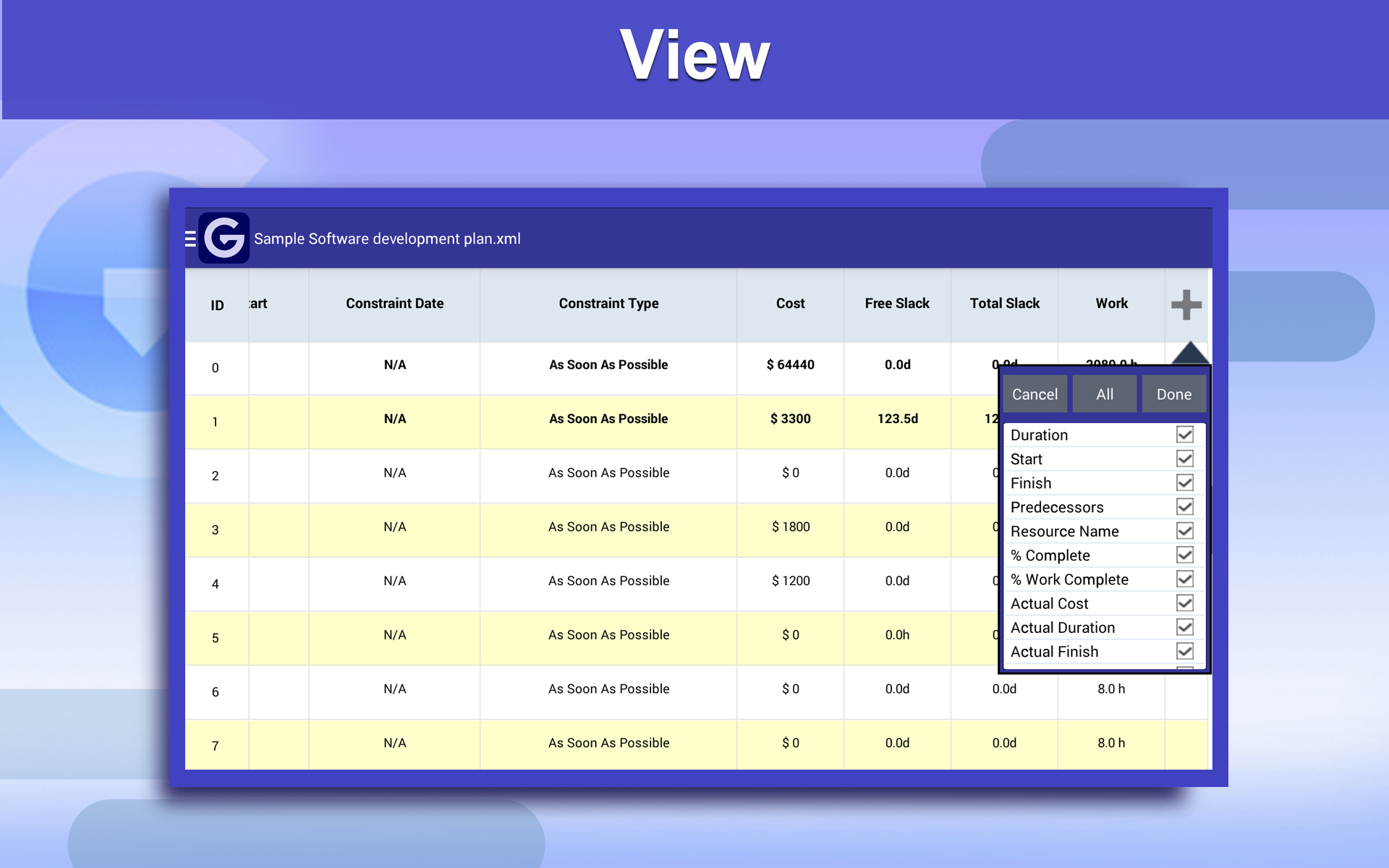Viewport: 1389px width, 868px height.
Task: Open the navigation drawer menu
Action: point(190,237)
